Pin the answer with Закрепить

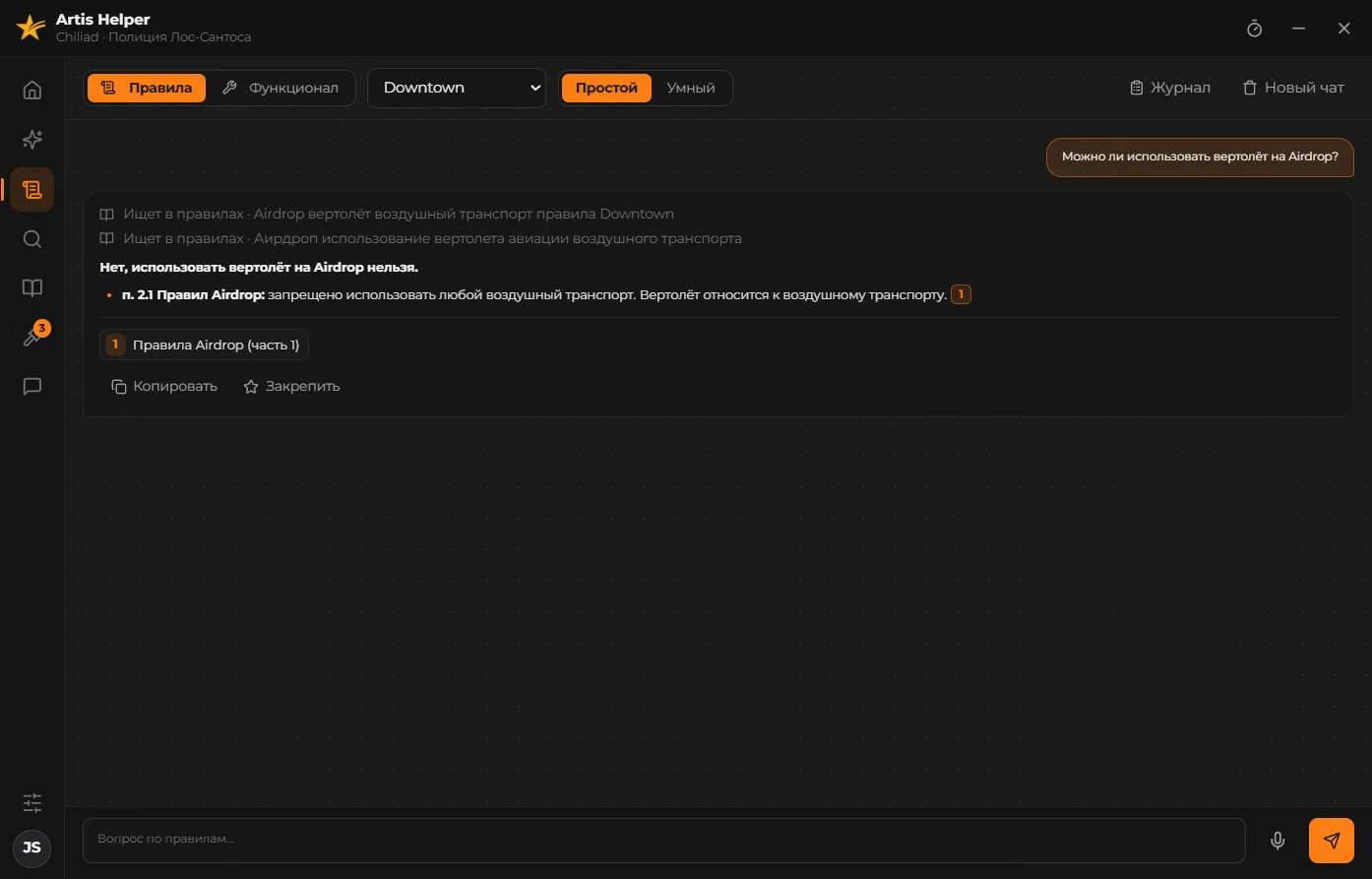[x=291, y=386]
